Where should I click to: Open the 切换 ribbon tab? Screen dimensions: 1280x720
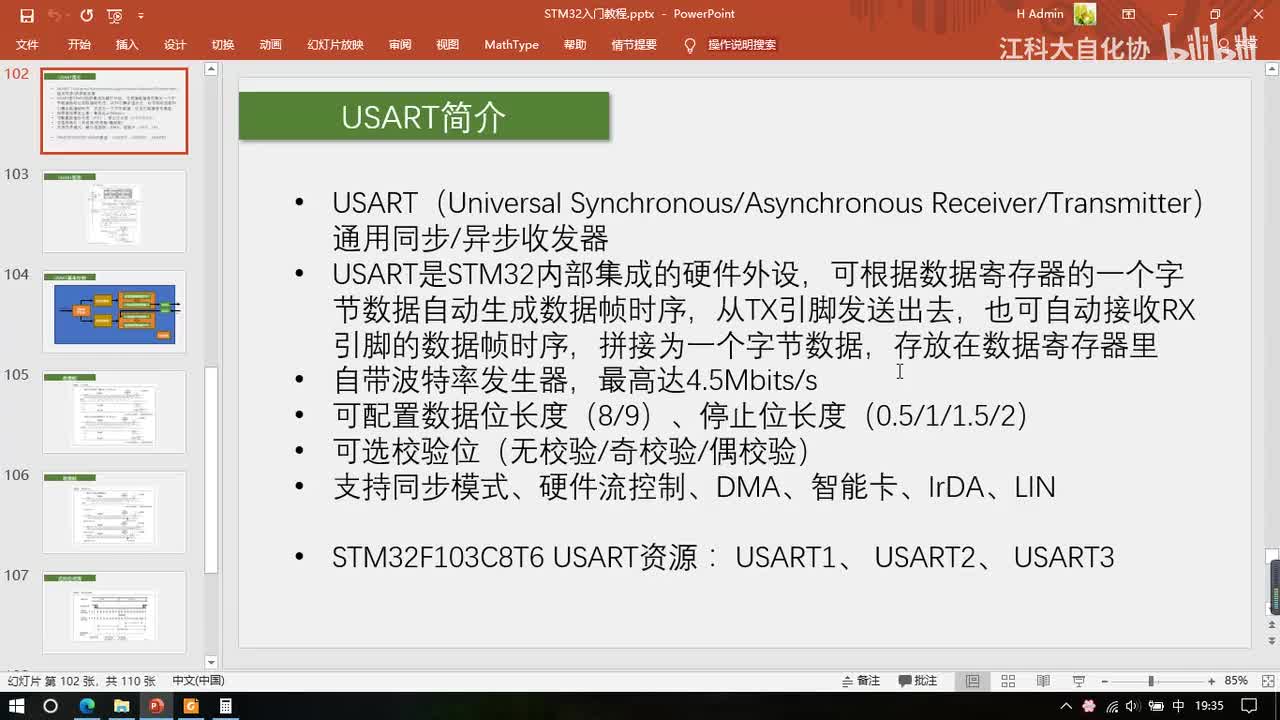pyautogui.click(x=223, y=45)
